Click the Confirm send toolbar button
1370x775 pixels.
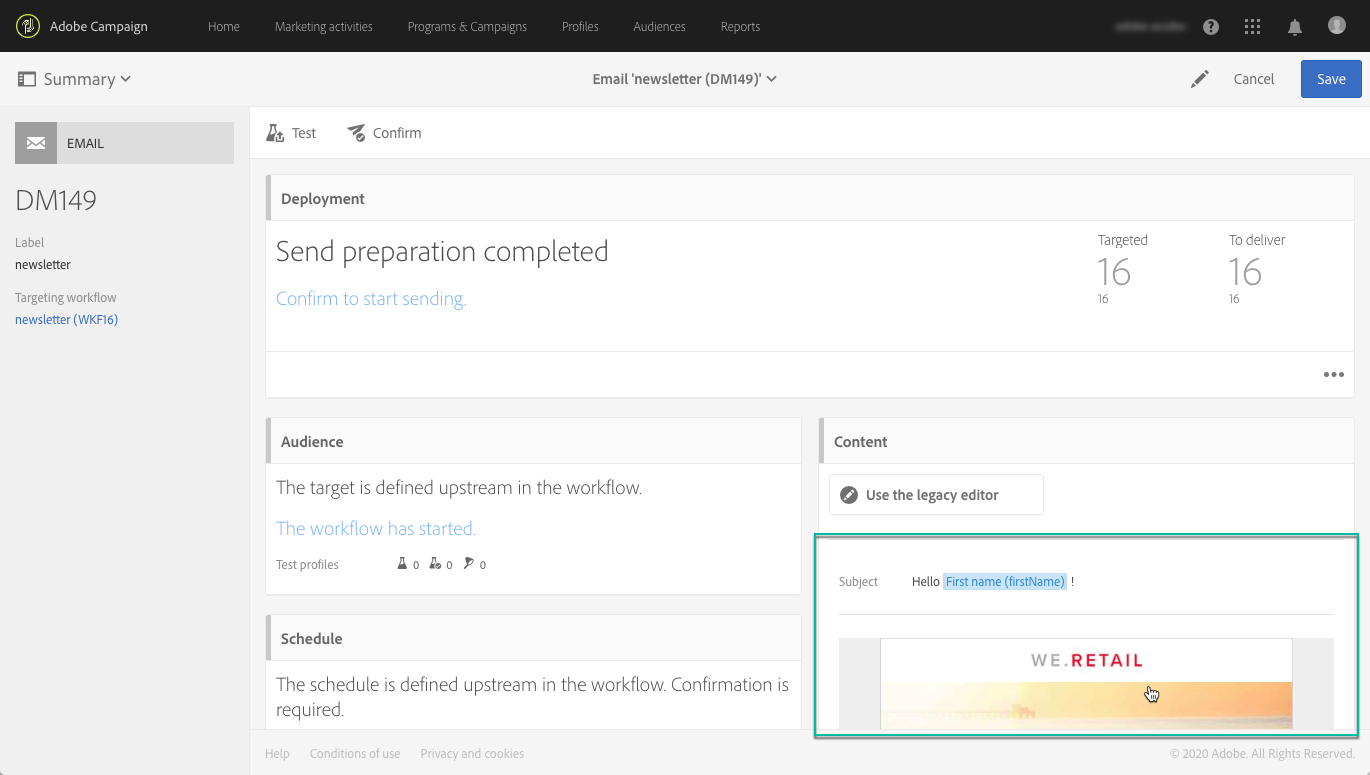coord(384,133)
